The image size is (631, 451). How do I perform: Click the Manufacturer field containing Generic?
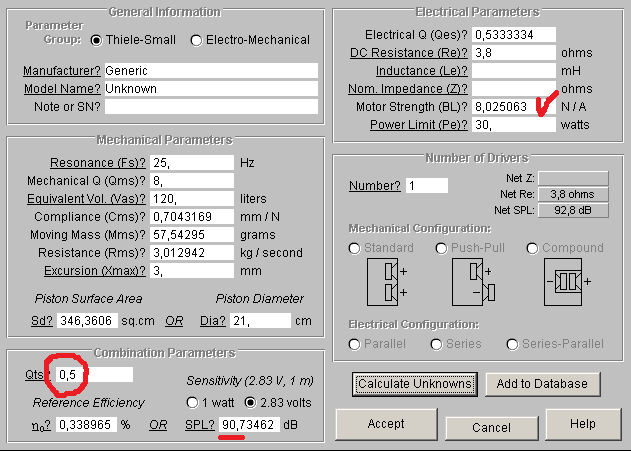tap(211, 71)
